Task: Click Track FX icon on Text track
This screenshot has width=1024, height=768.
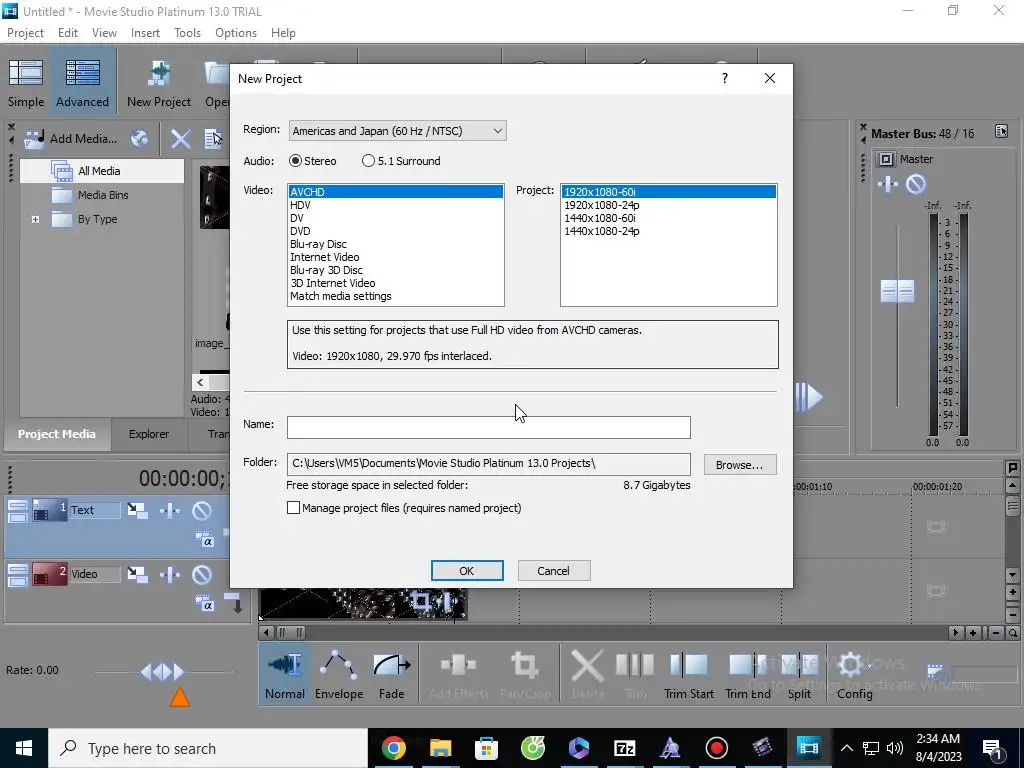Action: 170,510
